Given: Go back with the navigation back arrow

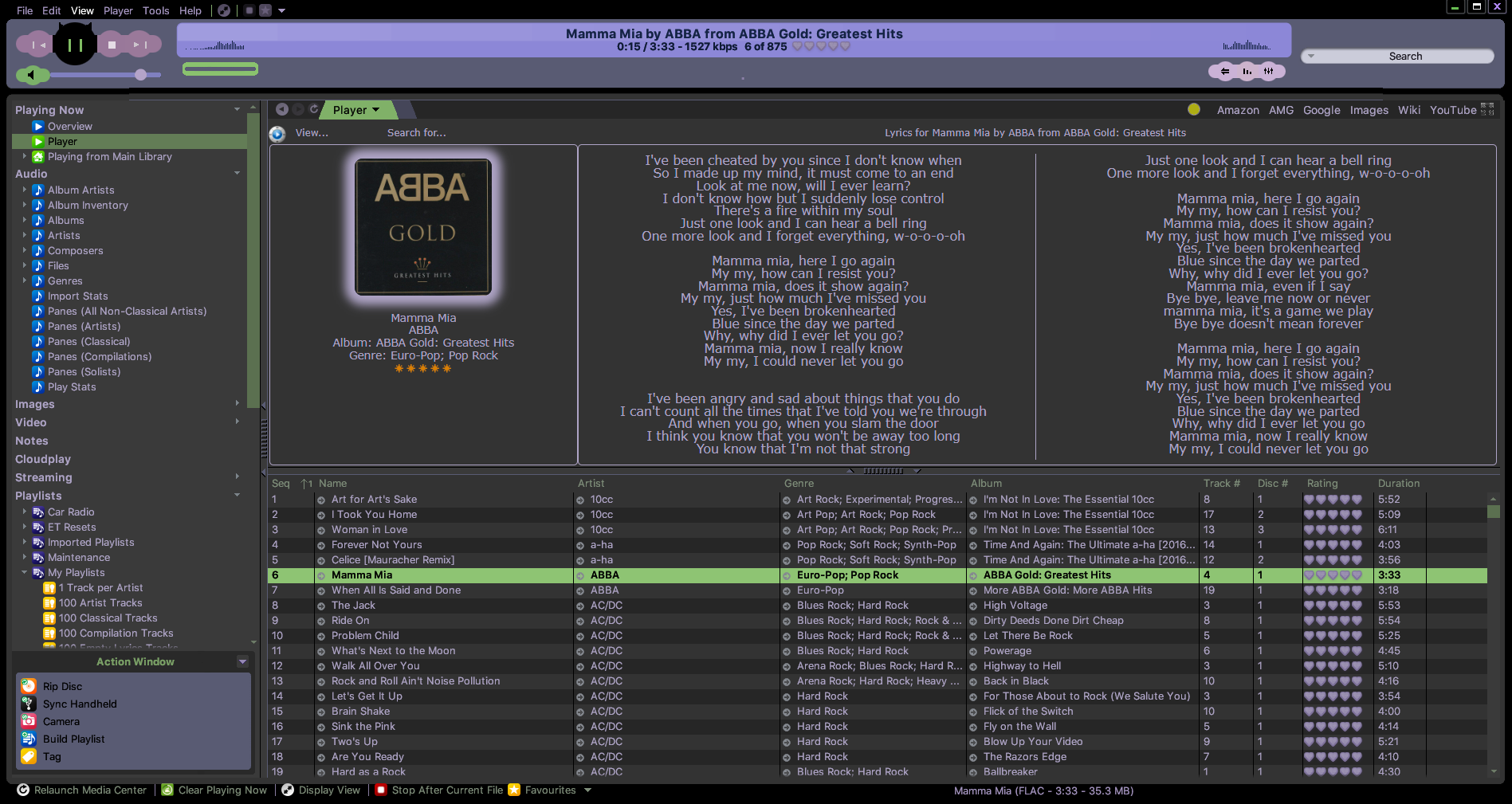Looking at the screenshot, I should (282, 109).
